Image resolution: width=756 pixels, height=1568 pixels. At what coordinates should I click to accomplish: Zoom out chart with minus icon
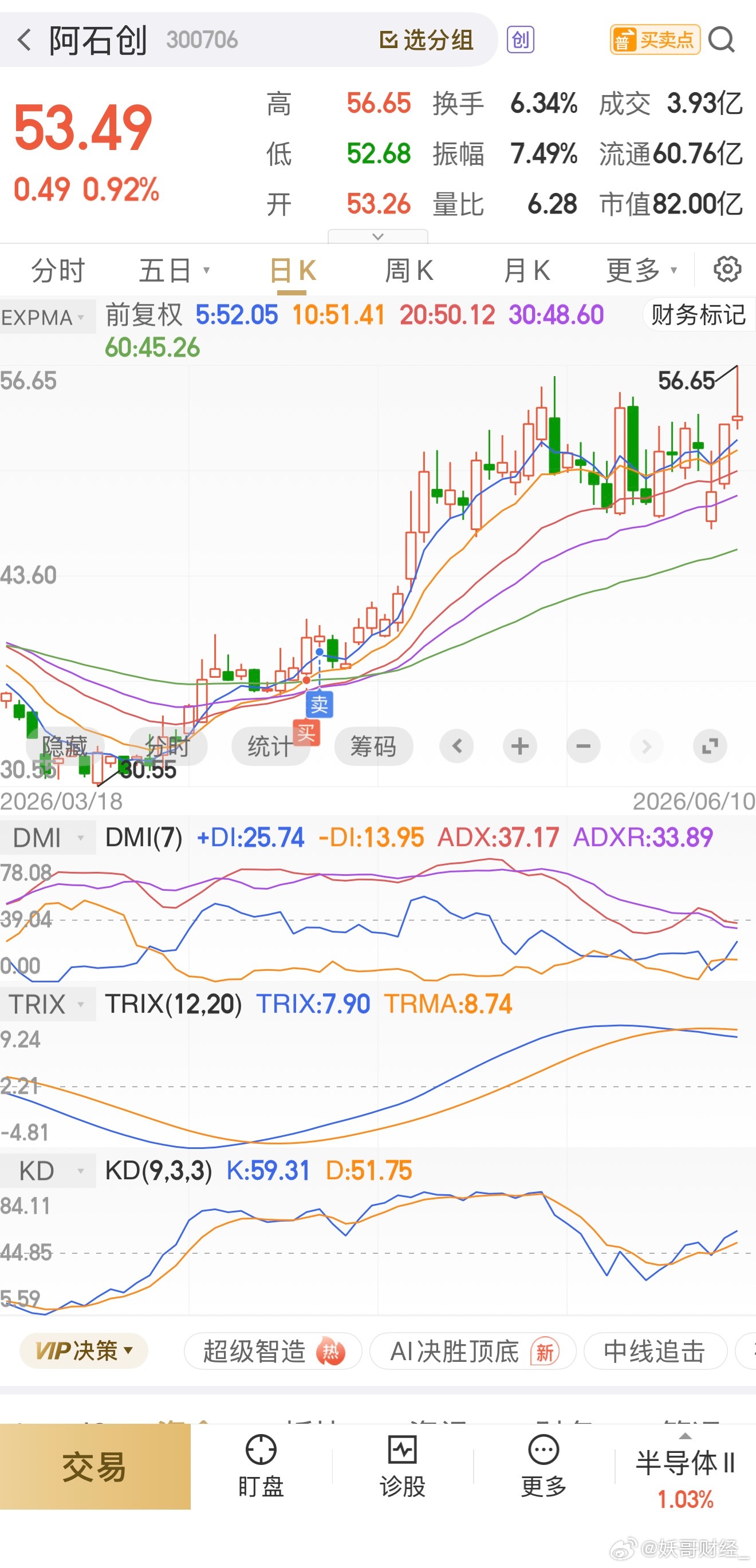coord(583,746)
